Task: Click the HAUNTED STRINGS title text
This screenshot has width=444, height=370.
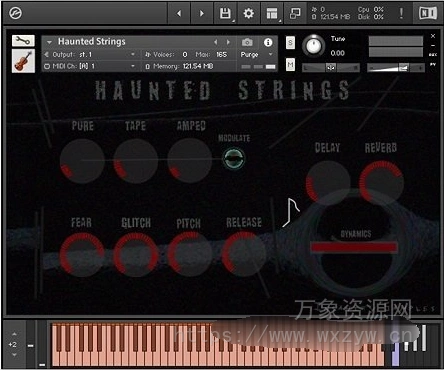Action: click(x=222, y=91)
